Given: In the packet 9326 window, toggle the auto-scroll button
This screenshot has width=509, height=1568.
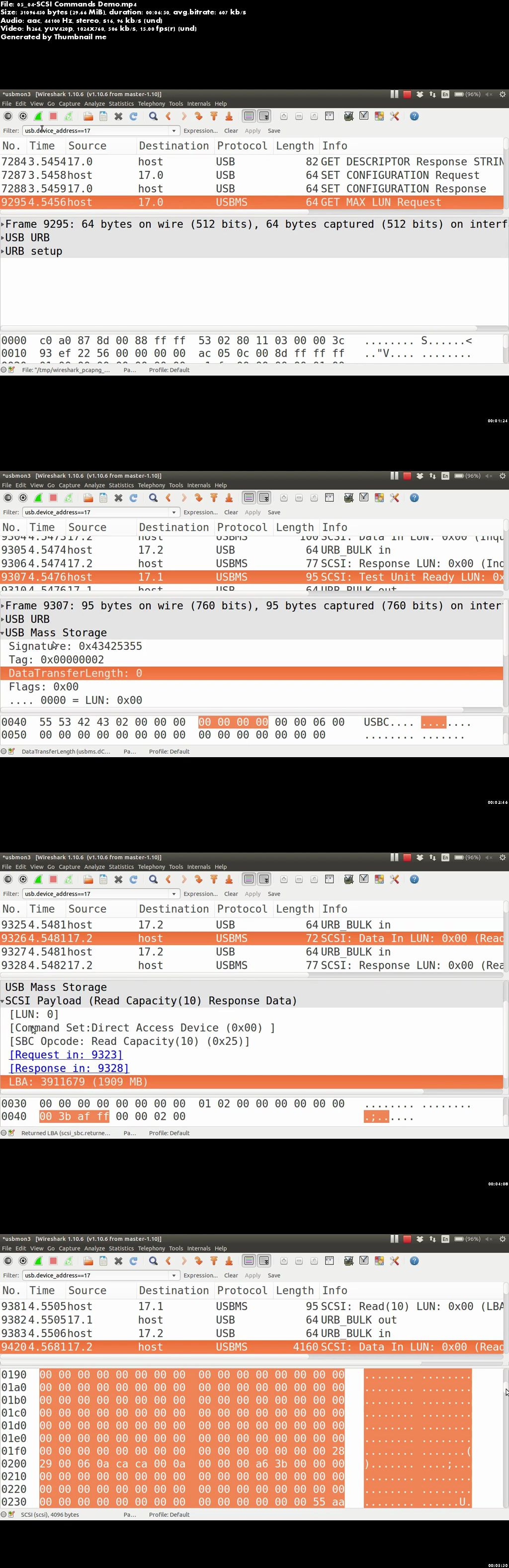Looking at the screenshot, I should click(264, 879).
